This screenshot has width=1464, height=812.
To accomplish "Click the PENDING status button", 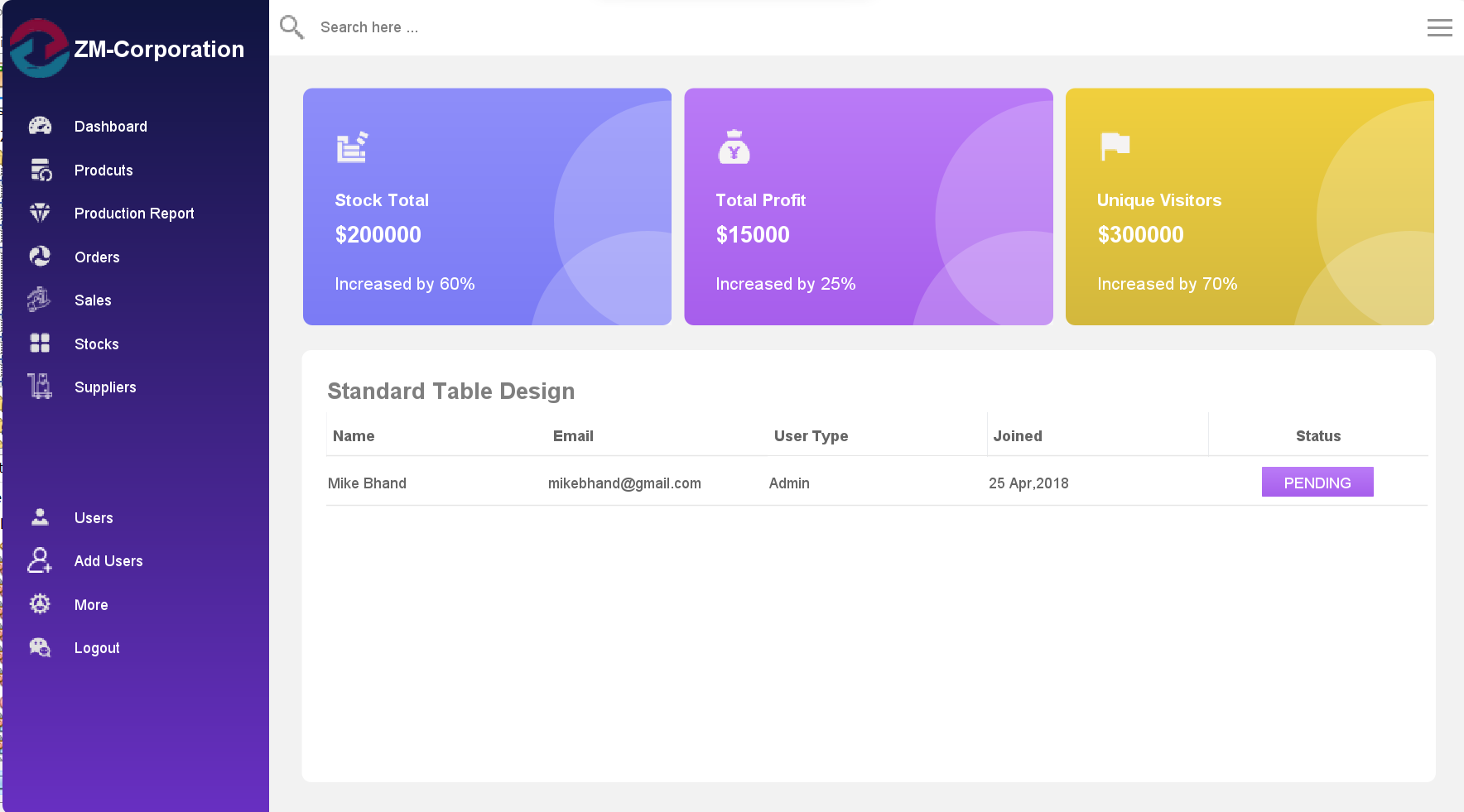I will [x=1317, y=482].
